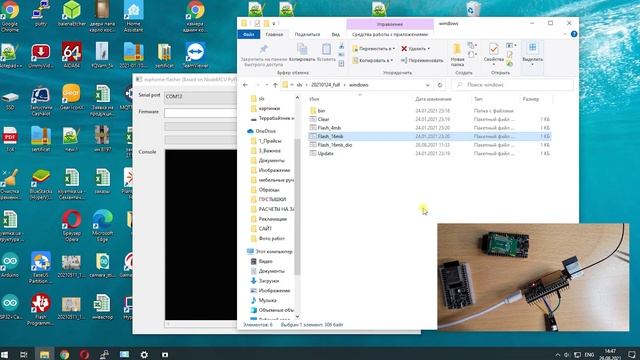Screen dimensions: 640x360
Task: Show hidden system tray icons chevron
Action: pyautogui.click(x=557, y=355)
